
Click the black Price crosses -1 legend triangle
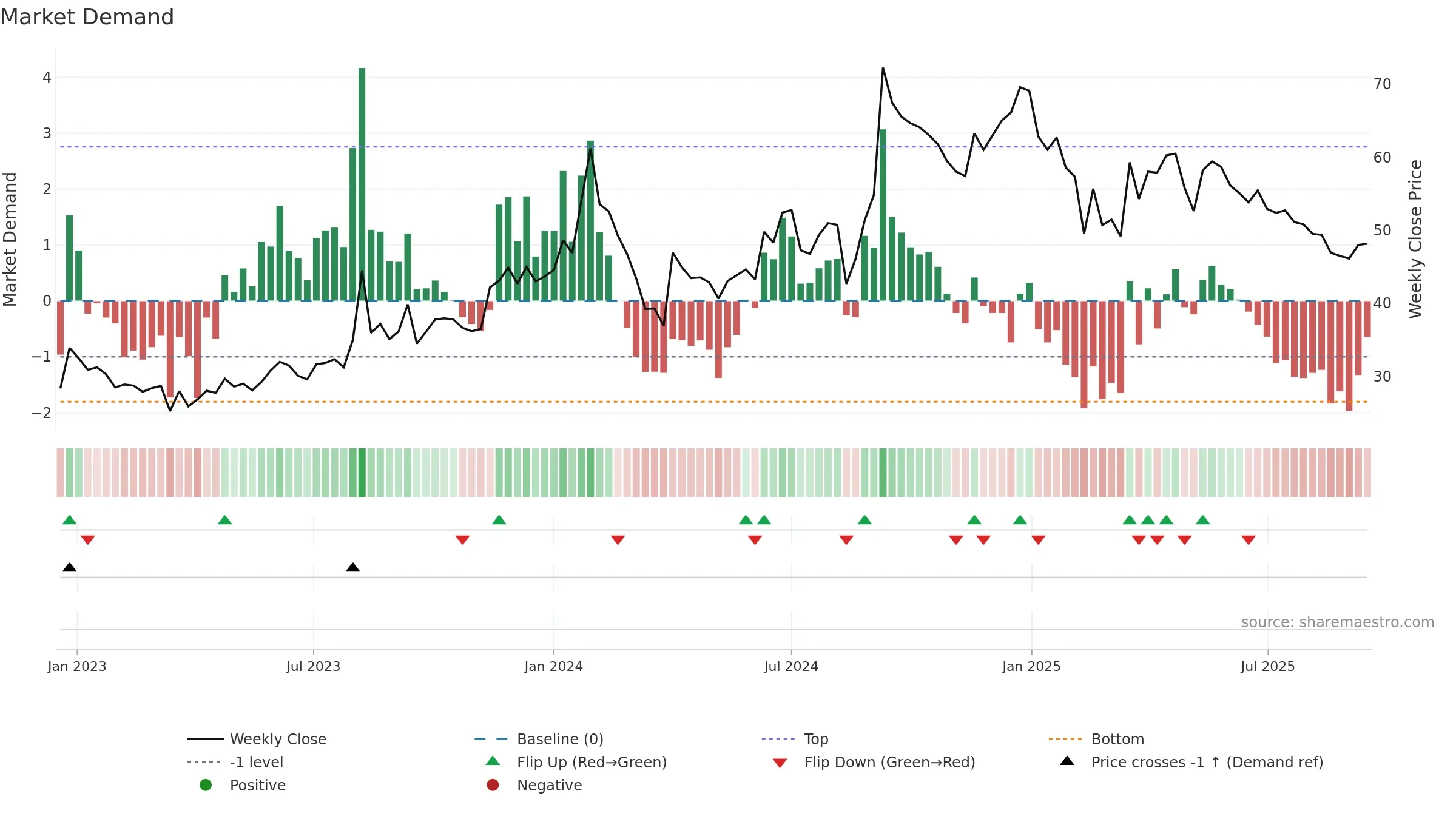1067,761
